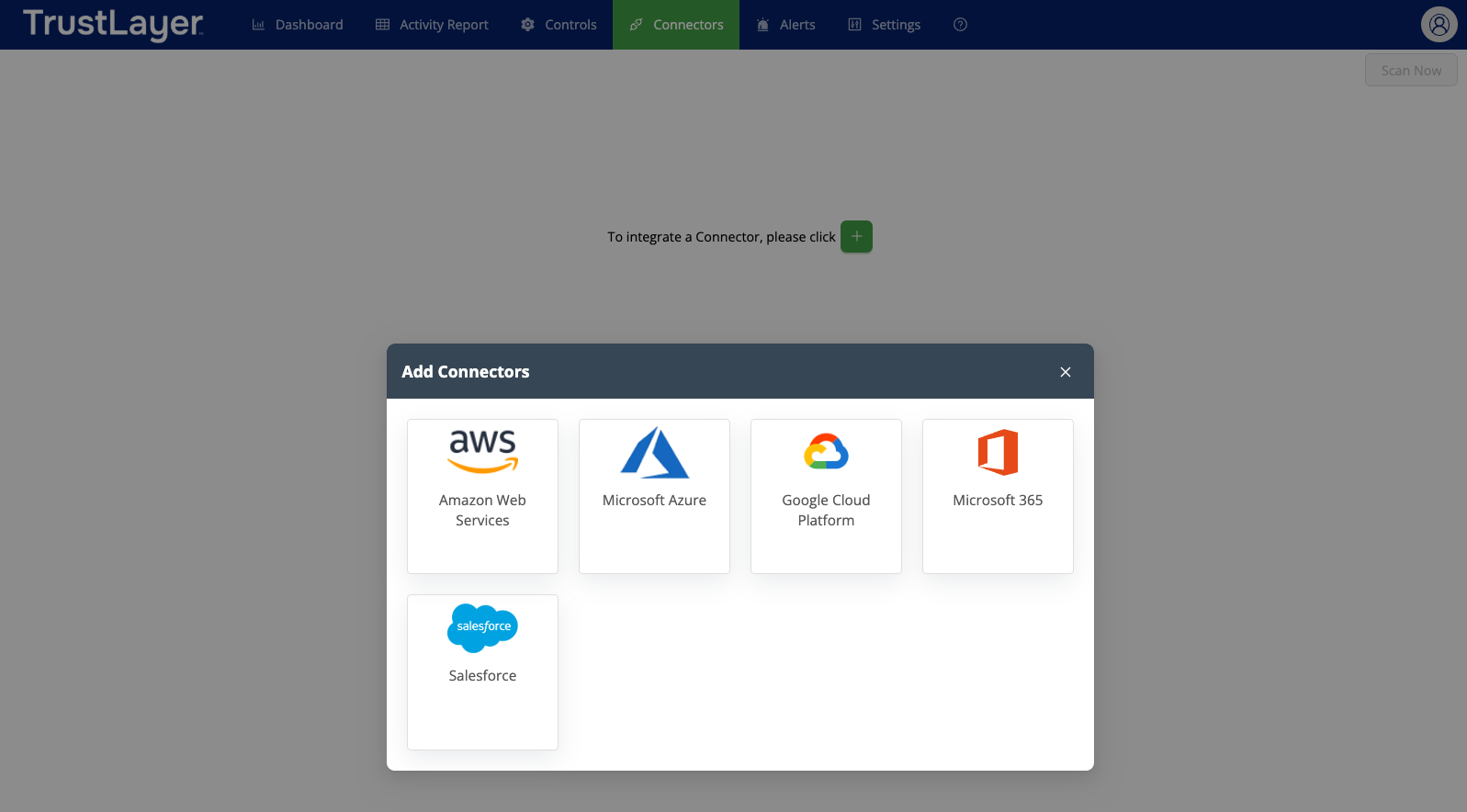Viewport: 1467px width, 812px height.
Task: Click the 'Microsoft 365' label text
Action: tap(998, 500)
